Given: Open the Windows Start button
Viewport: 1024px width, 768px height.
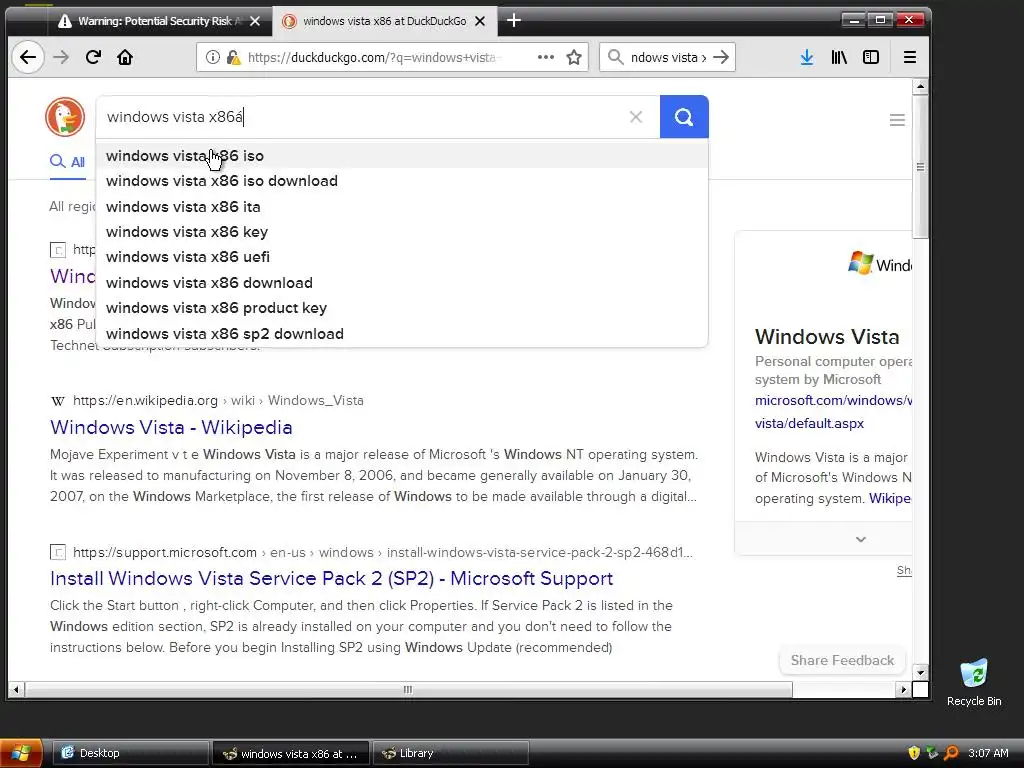Looking at the screenshot, I should pos(21,754).
